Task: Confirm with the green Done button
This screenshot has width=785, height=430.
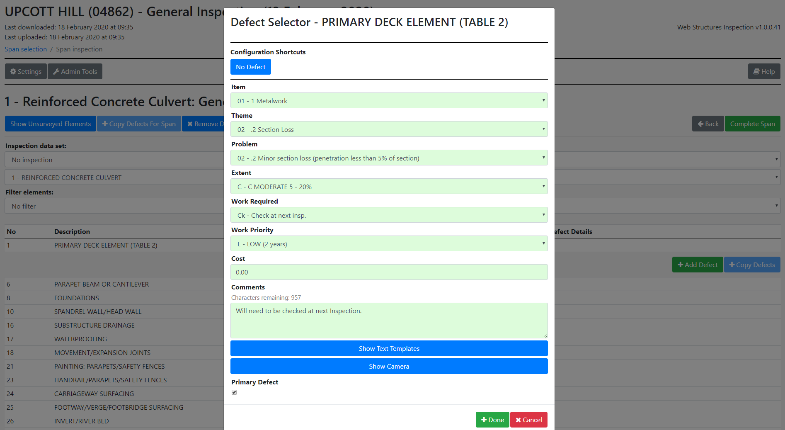Action: tap(492, 420)
